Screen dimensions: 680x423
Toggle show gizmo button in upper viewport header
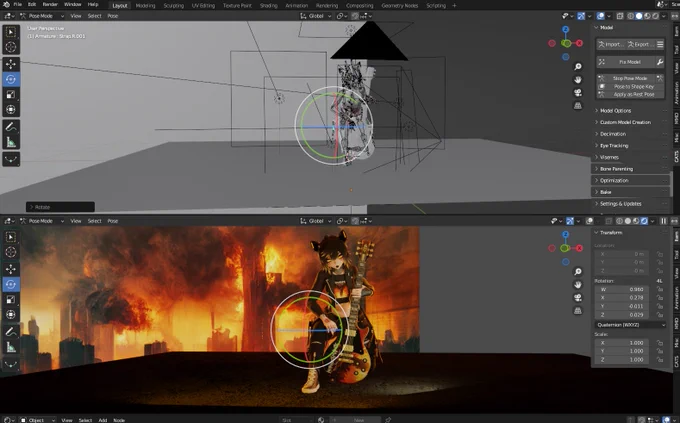click(581, 16)
